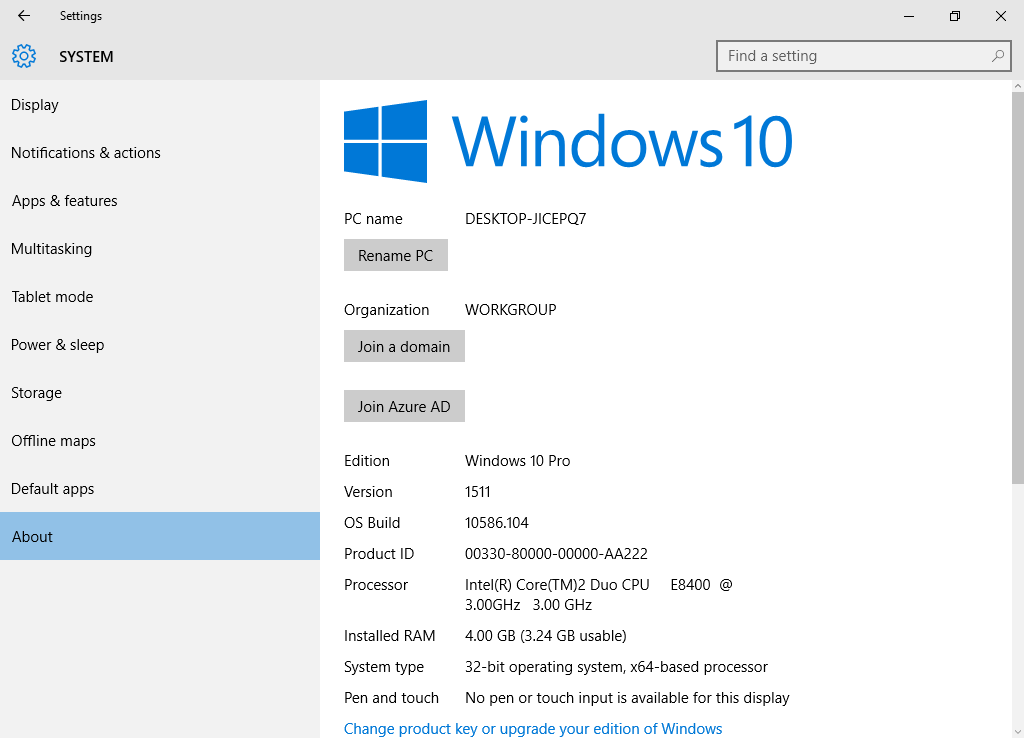
Task: Select the About page
Action: click(160, 536)
